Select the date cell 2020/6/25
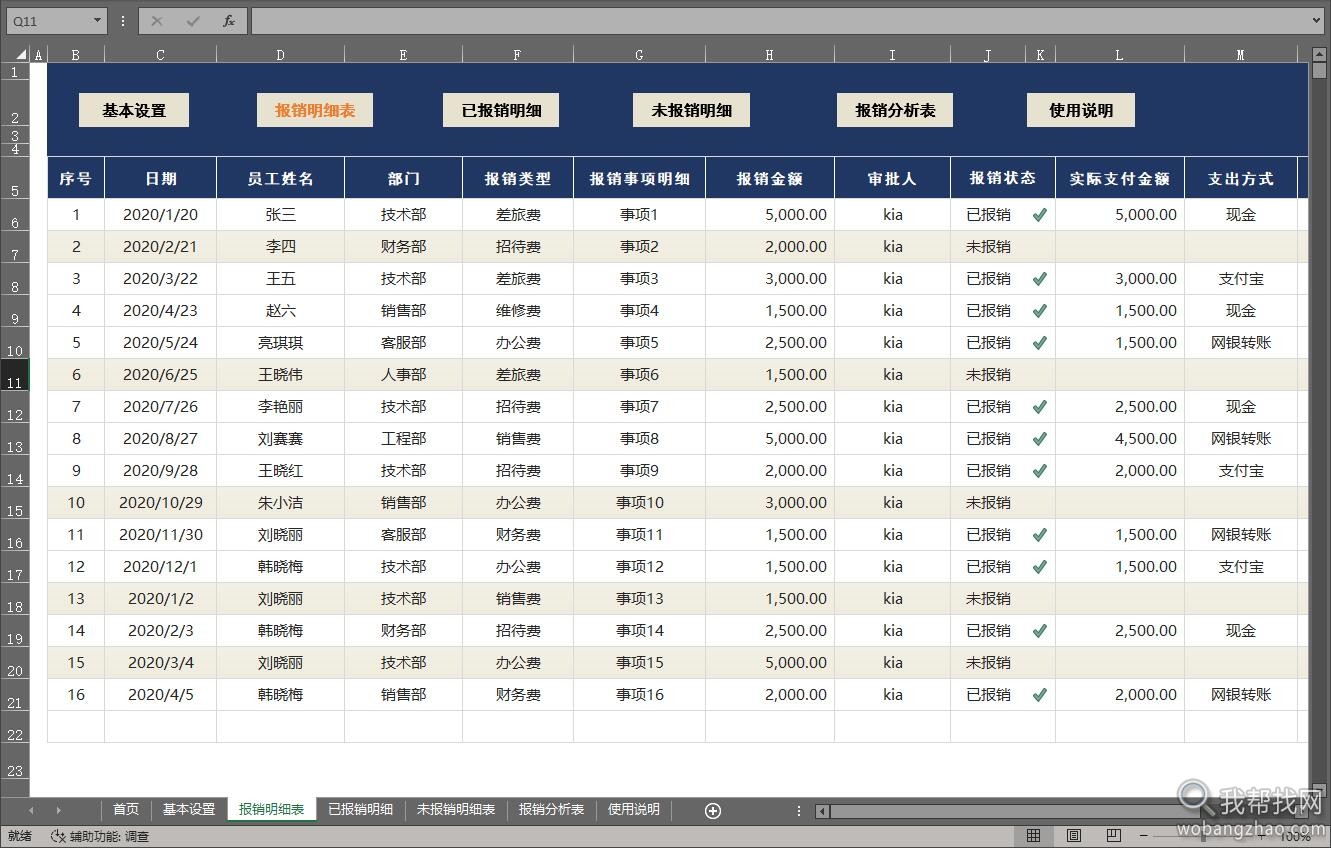1331x848 pixels. pos(160,374)
